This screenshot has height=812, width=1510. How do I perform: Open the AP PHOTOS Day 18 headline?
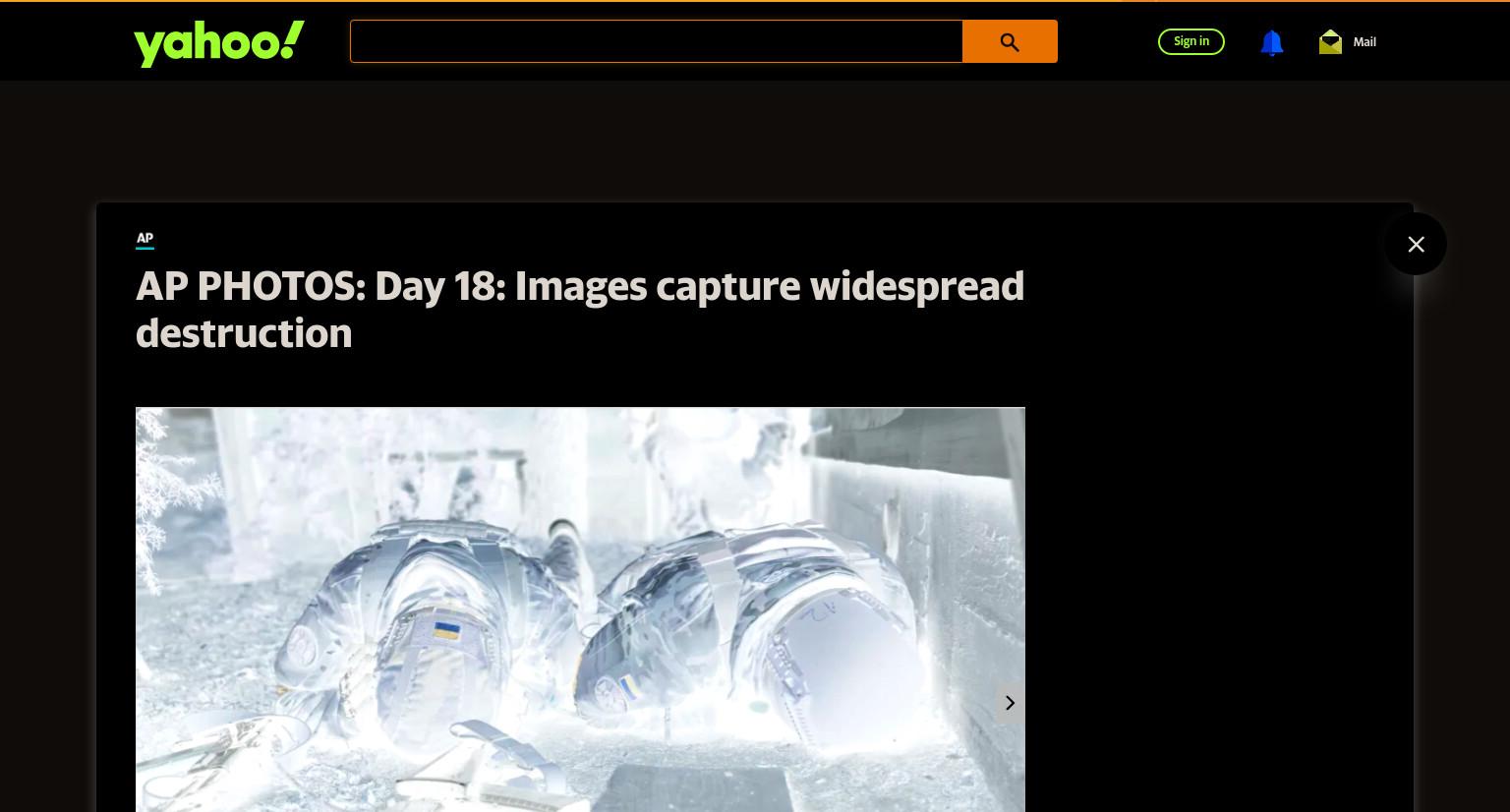pos(580,310)
